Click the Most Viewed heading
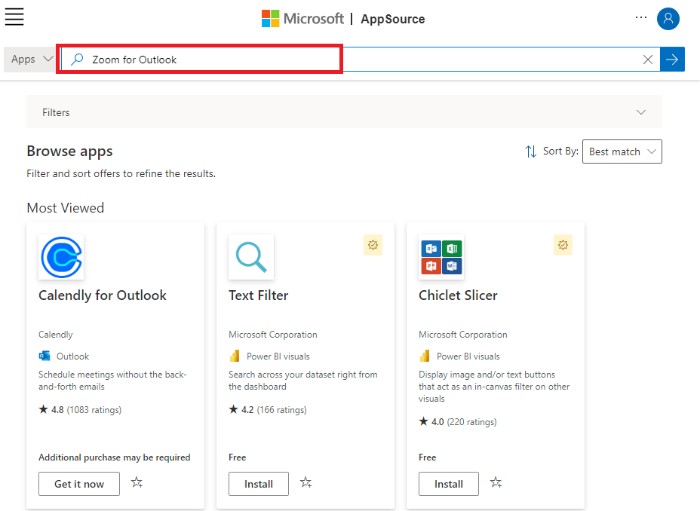The height and width of the screenshot is (511, 700). (65, 208)
